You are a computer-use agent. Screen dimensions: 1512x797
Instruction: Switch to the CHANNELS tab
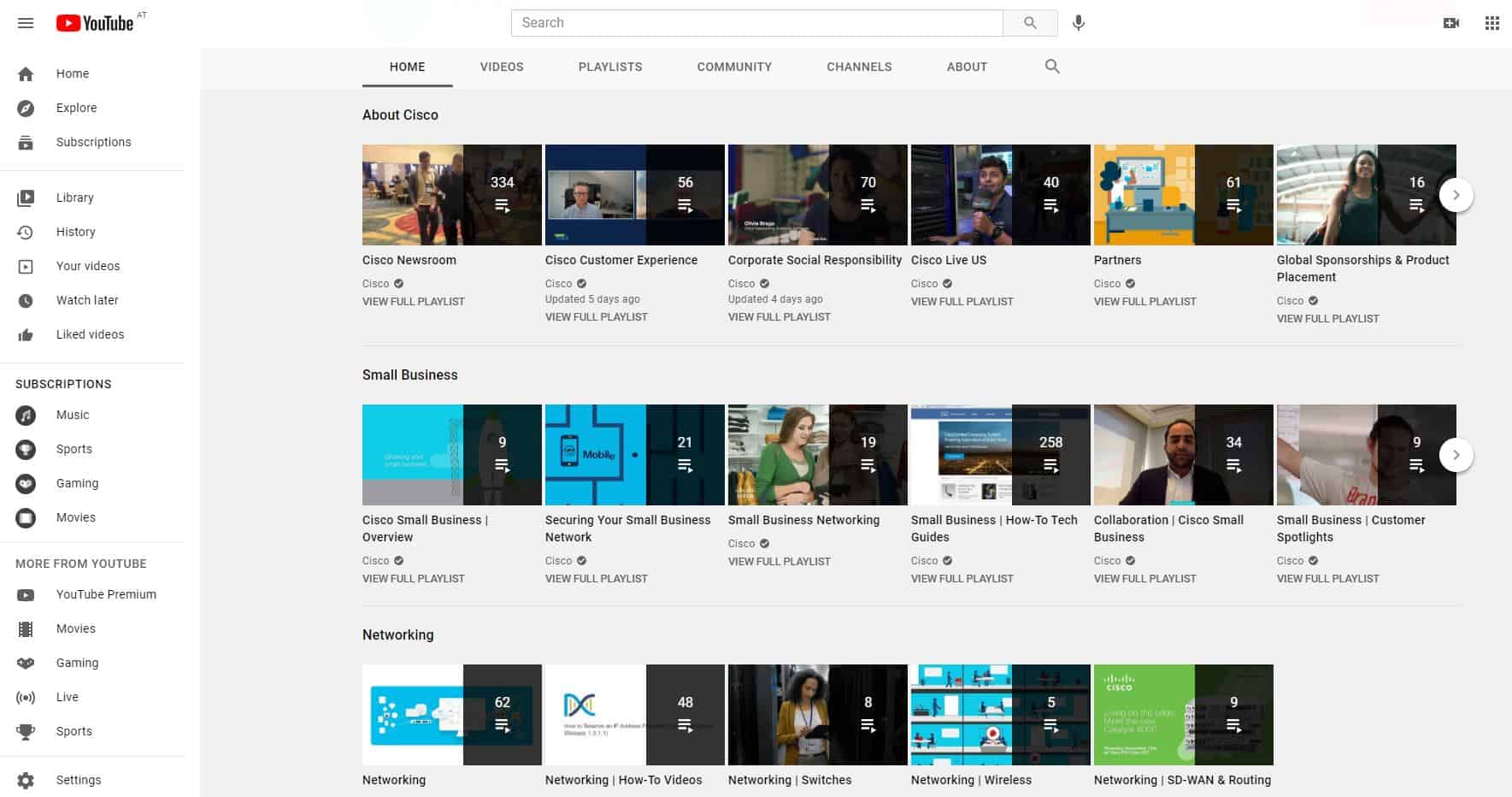[859, 67]
